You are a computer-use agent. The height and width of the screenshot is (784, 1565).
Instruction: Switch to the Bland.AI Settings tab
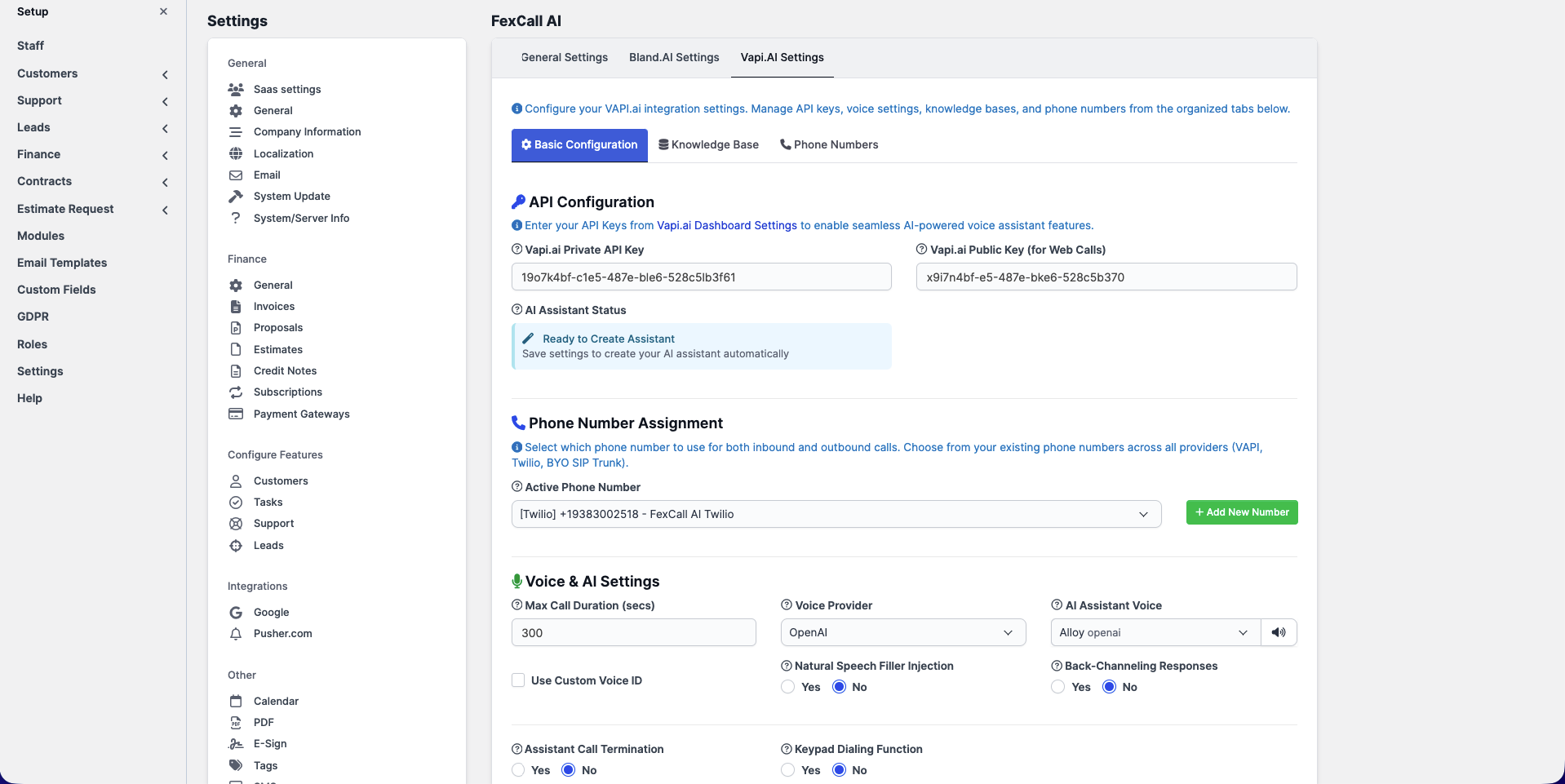coord(674,57)
